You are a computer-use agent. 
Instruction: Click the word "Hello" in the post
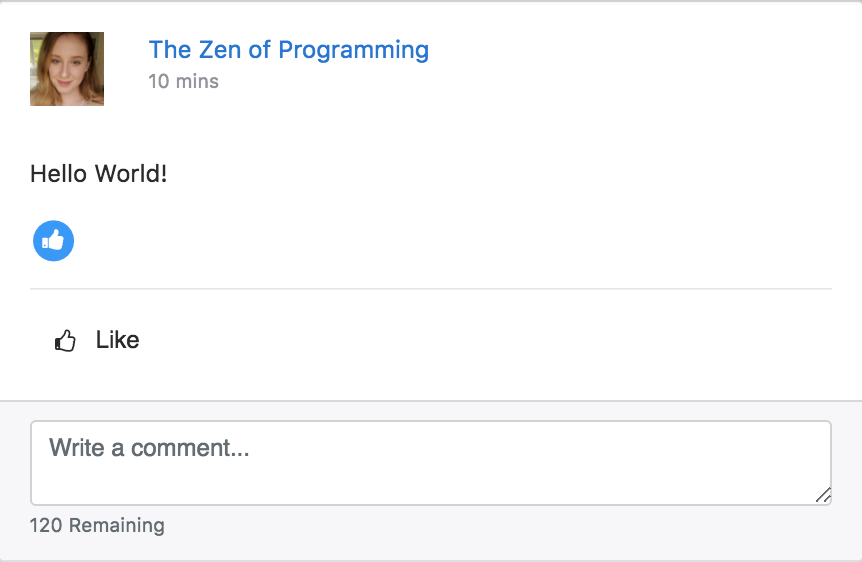pyautogui.click(x=58, y=174)
